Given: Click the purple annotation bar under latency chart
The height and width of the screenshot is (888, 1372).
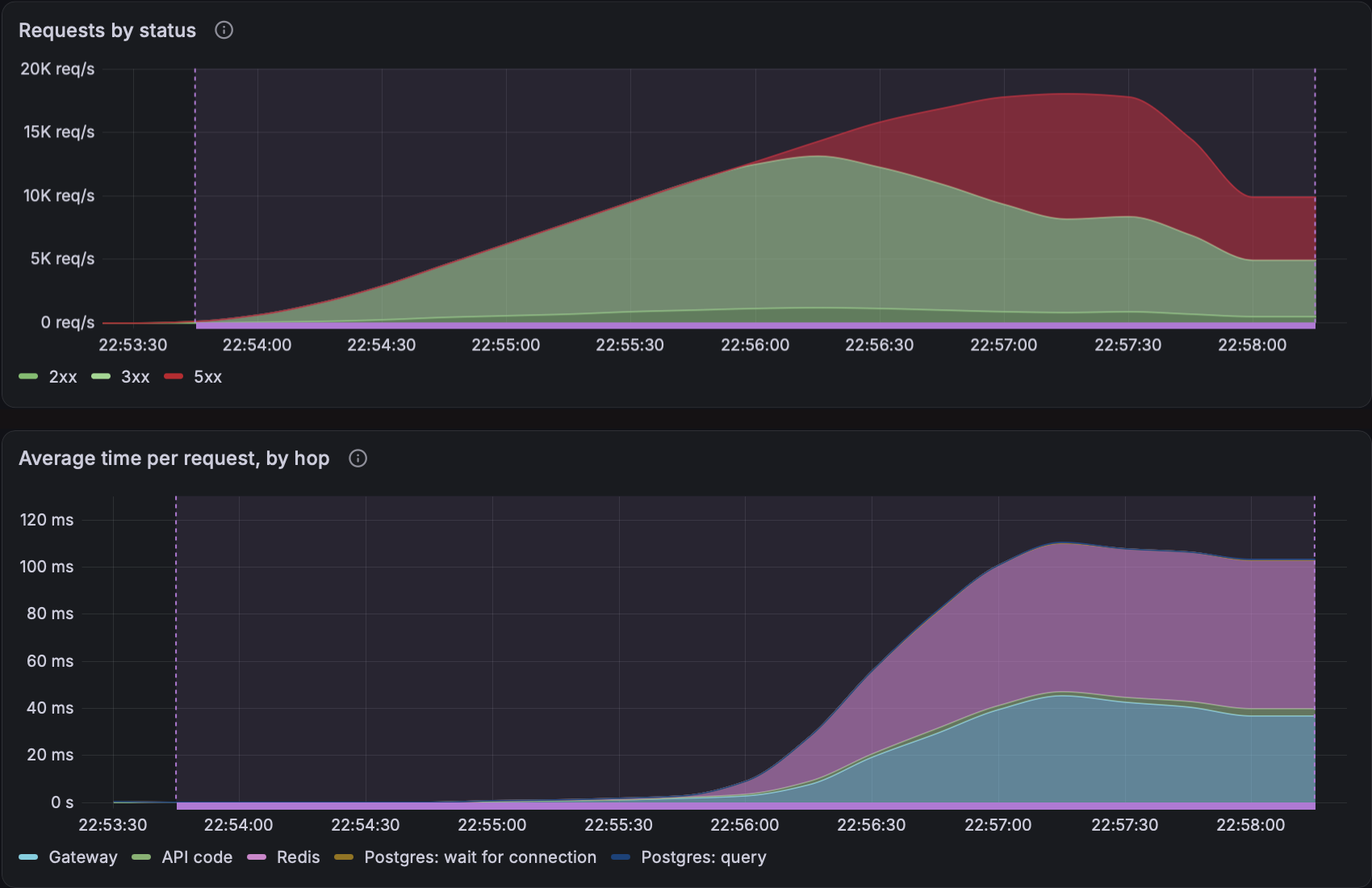Looking at the screenshot, I should (x=746, y=806).
